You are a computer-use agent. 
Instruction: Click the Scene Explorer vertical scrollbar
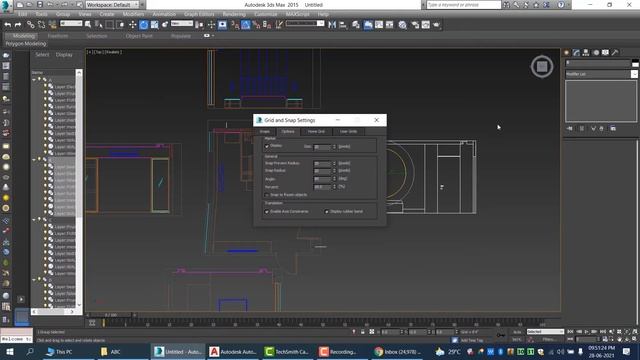click(79, 188)
